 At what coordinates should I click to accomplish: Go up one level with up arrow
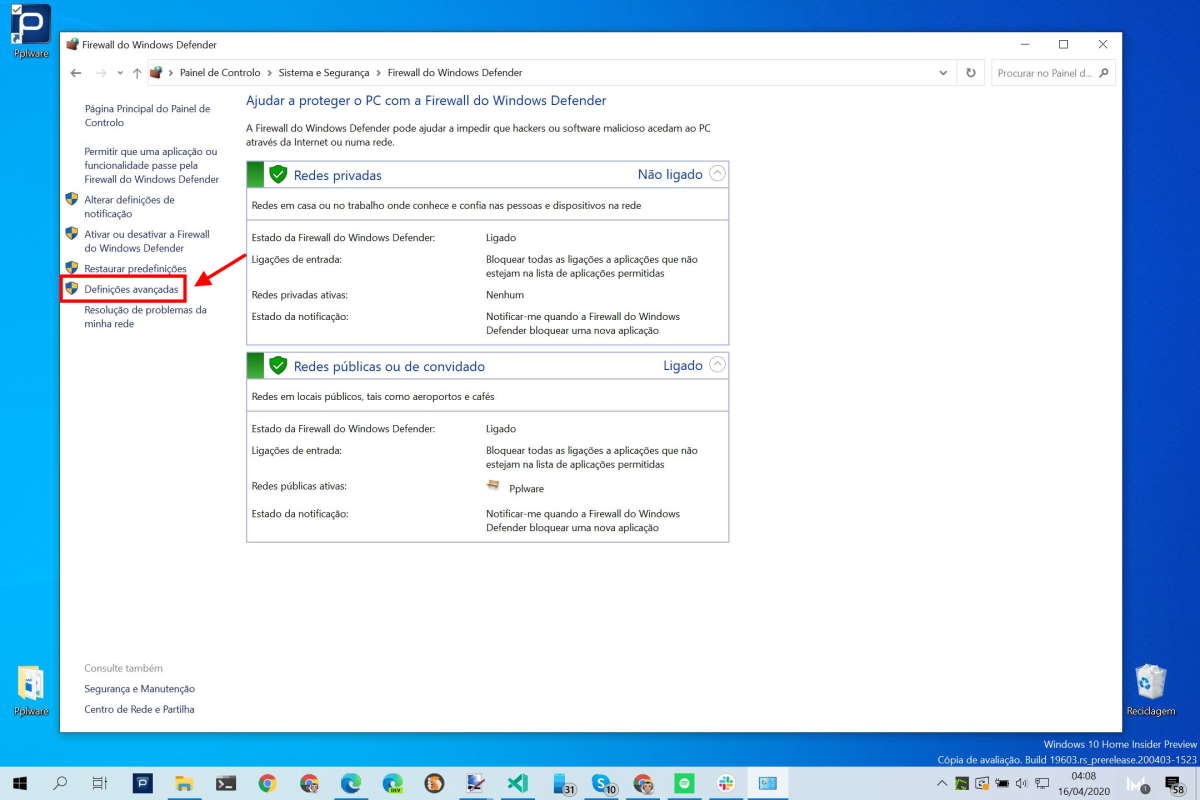pos(137,73)
